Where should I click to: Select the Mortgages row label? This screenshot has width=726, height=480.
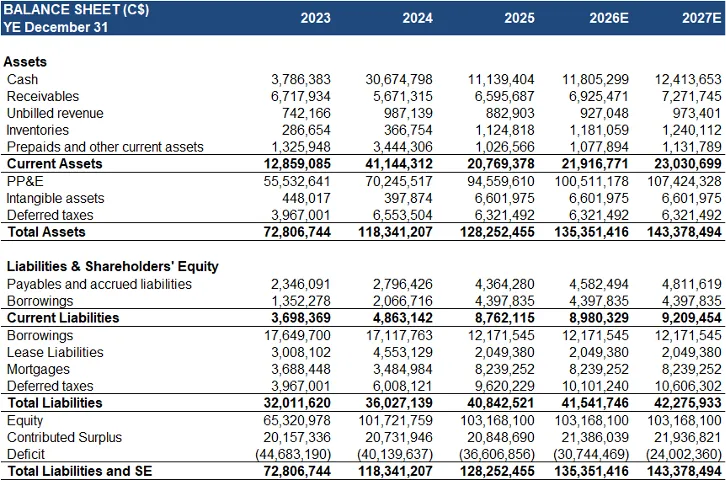pyautogui.click(x=37, y=369)
